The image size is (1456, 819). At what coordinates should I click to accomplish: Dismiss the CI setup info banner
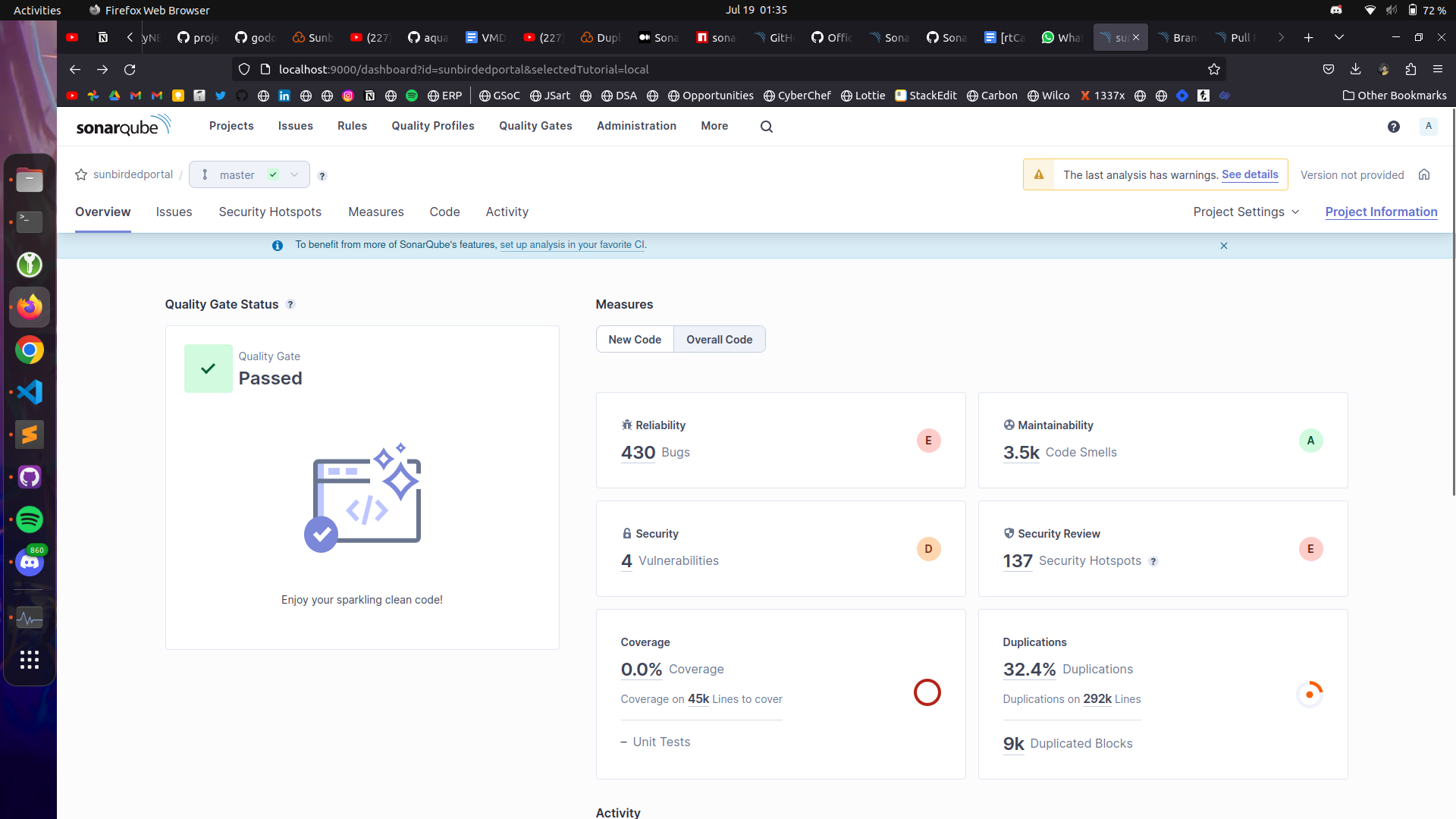point(1224,244)
